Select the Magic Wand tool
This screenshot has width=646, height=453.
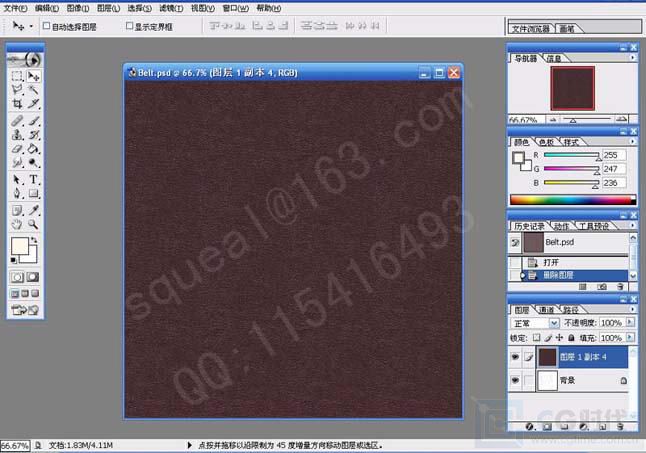33,90
